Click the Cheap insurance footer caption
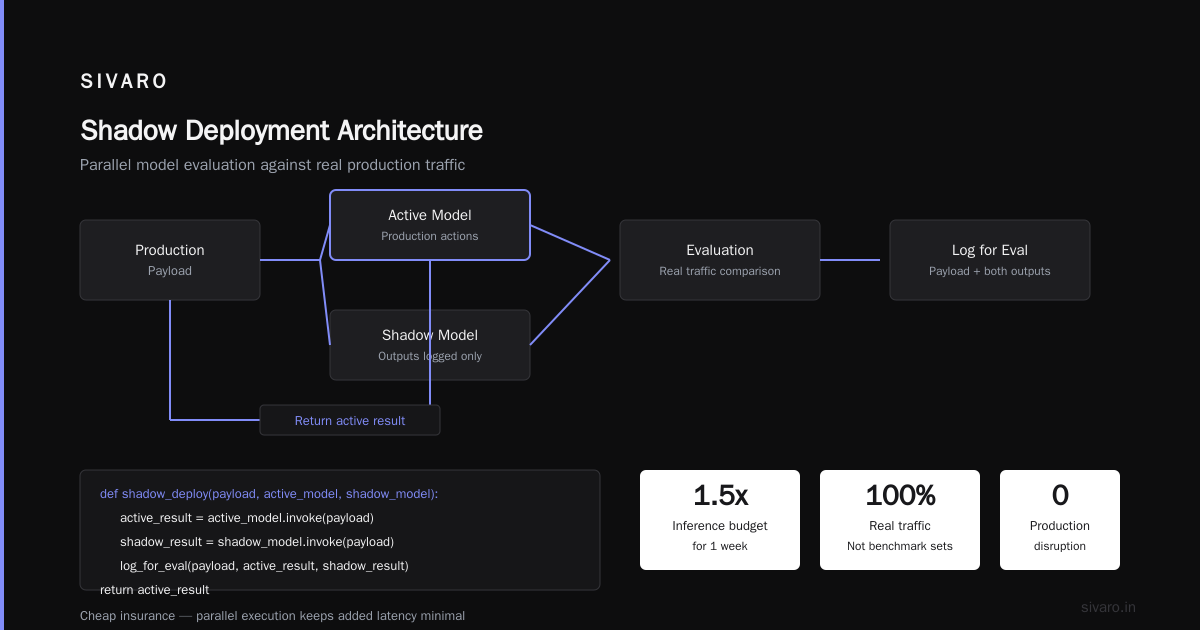The image size is (1200, 630). (x=272, y=616)
